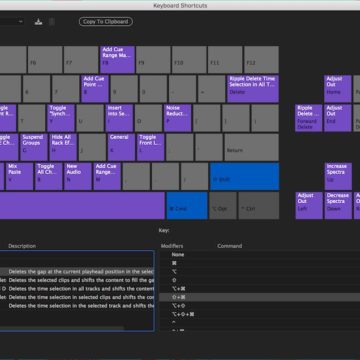Screen dimensions: 360x360
Task: Select the ⌥+⌘ modifier row
Action: (x=259, y=289)
